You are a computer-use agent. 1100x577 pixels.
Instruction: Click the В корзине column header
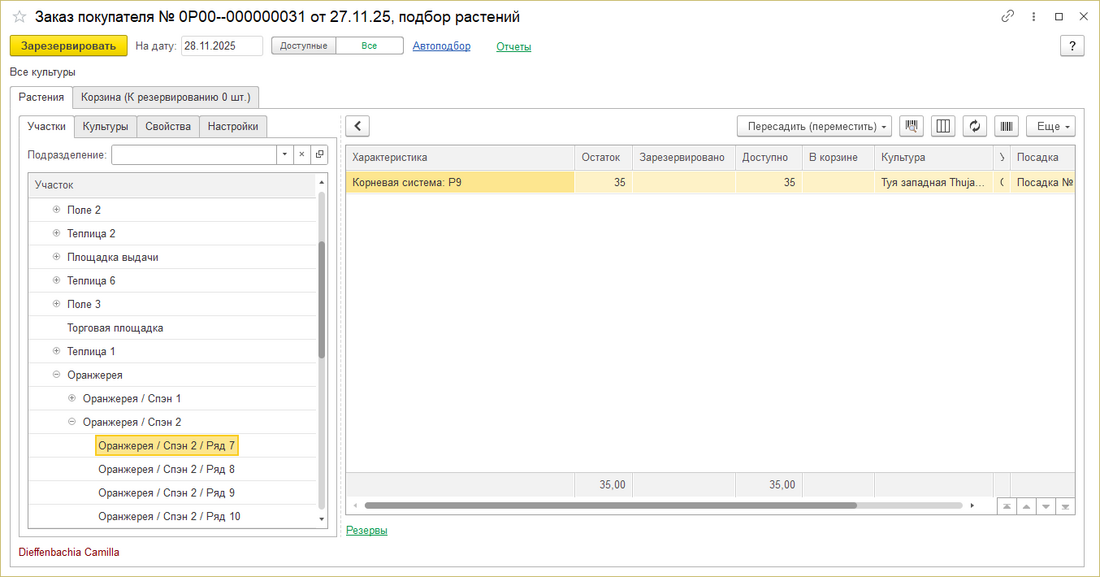pos(838,157)
